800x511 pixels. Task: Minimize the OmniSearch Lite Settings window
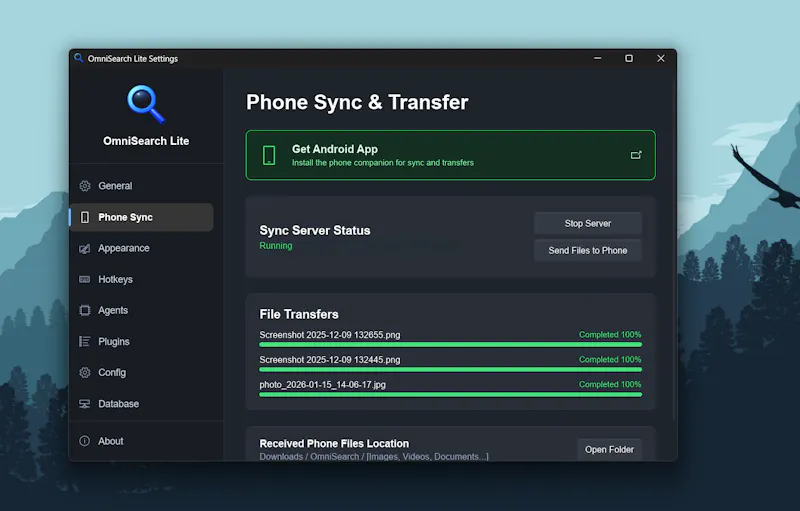coord(597,58)
